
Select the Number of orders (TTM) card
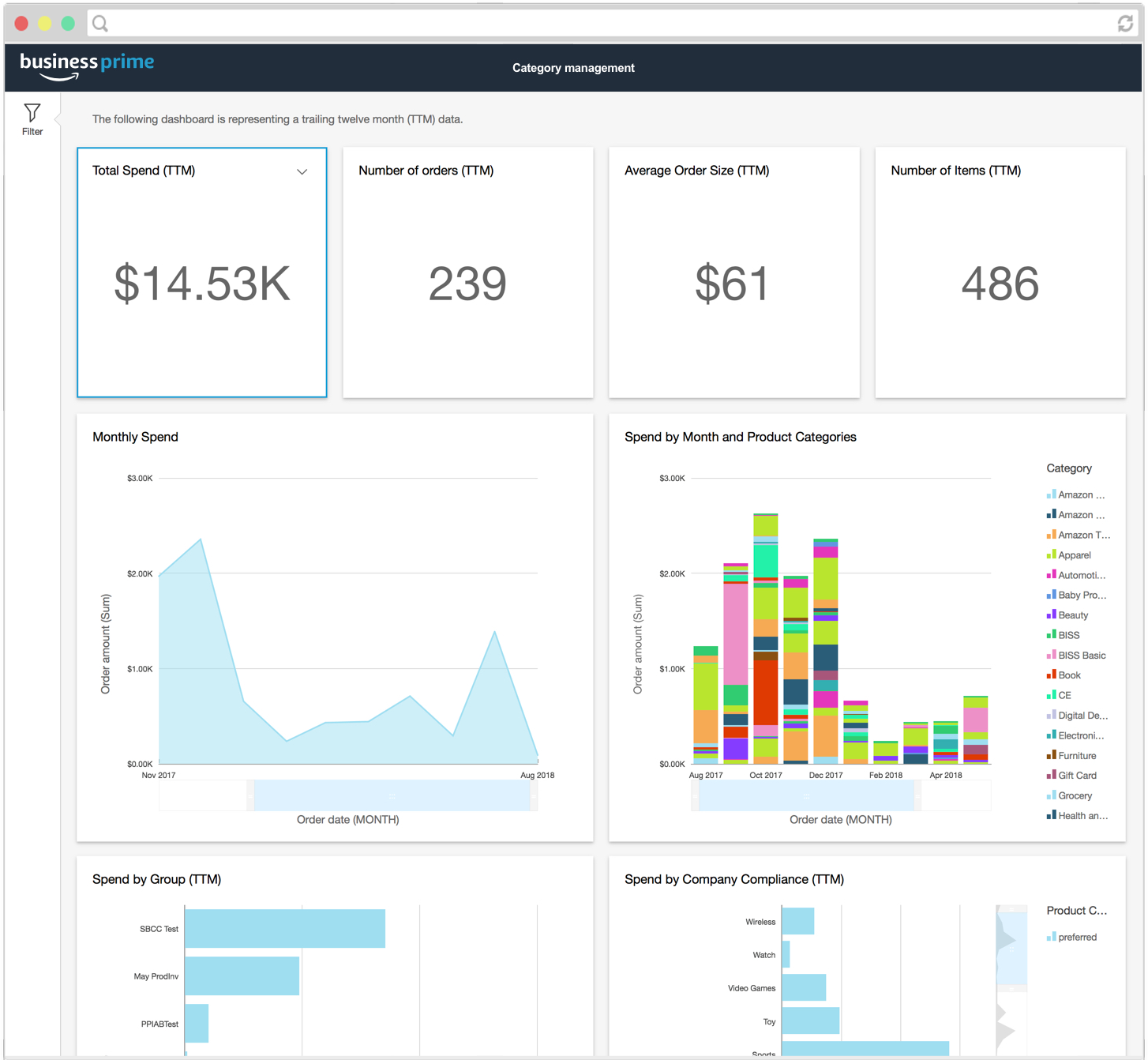pos(468,273)
